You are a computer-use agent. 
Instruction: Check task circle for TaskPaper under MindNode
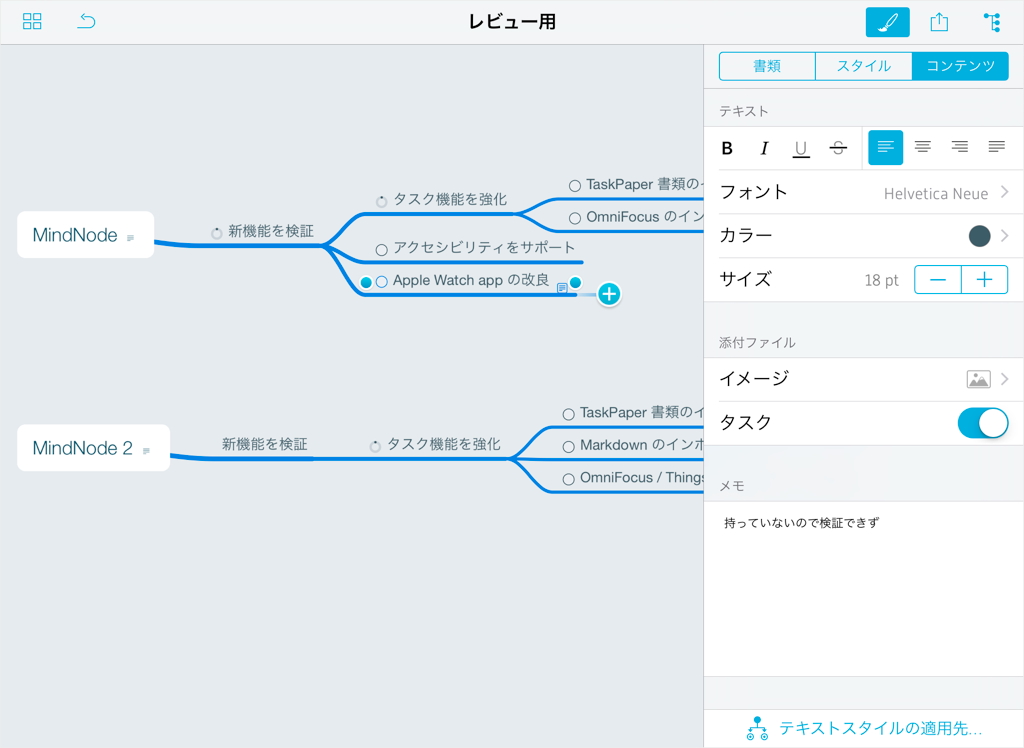tap(575, 186)
